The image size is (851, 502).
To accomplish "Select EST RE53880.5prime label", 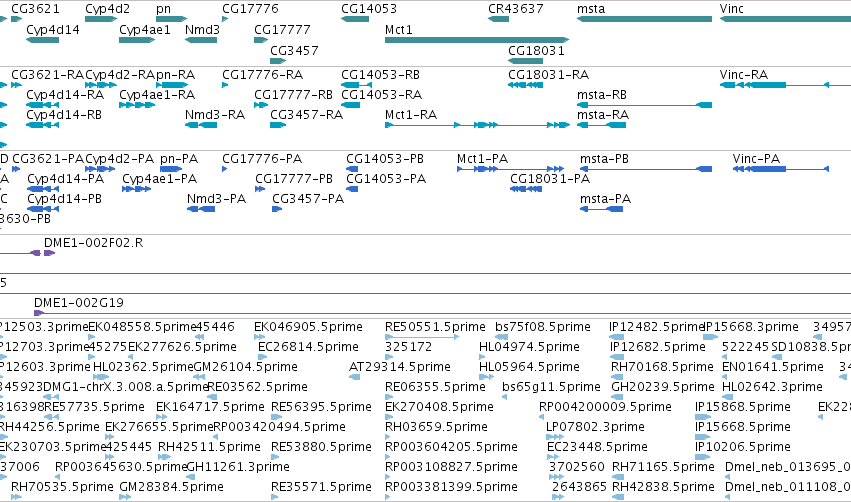I will pyautogui.click(x=321, y=448).
